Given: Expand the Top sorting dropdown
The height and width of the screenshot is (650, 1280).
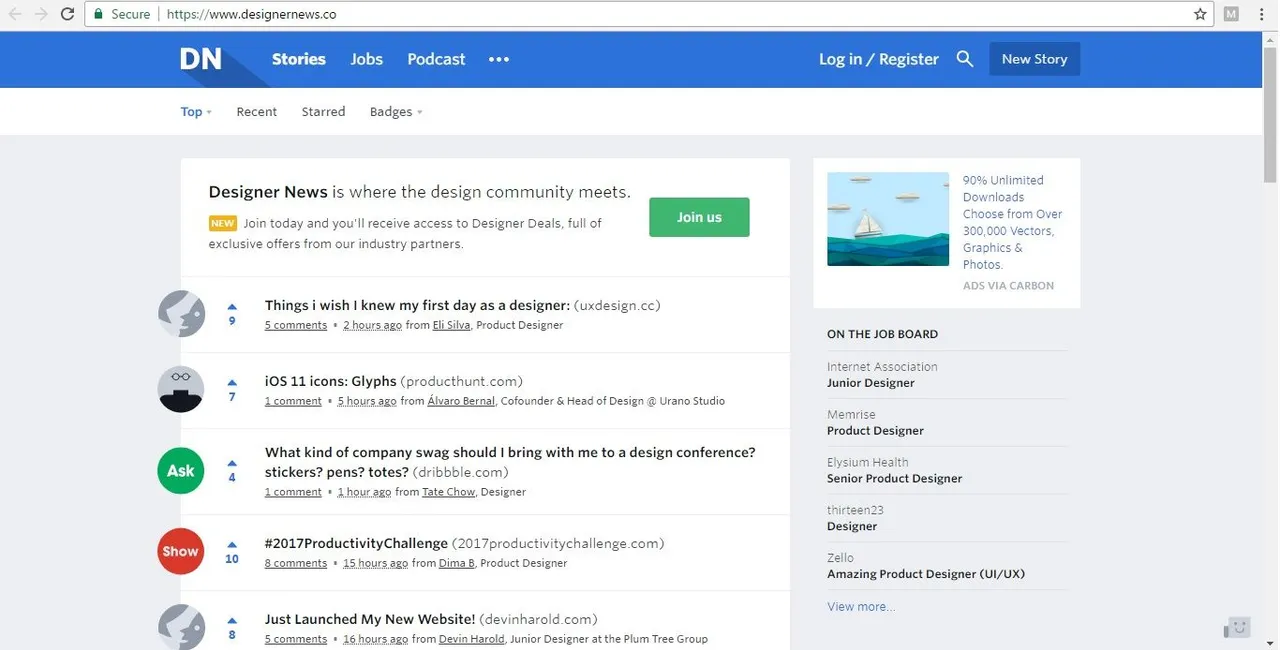Looking at the screenshot, I should [x=196, y=112].
